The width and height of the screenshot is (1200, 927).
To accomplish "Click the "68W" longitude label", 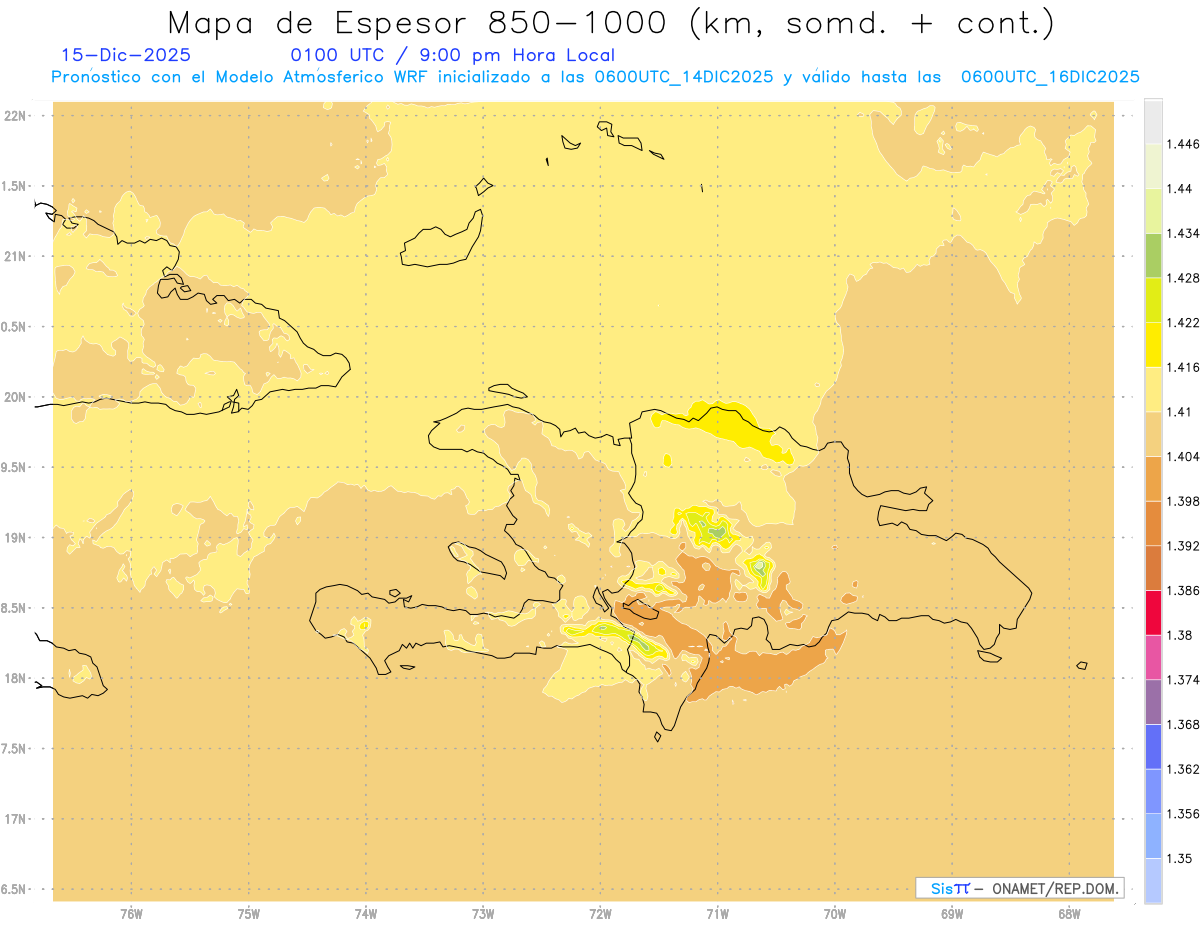I will click(x=1069, y=914).
